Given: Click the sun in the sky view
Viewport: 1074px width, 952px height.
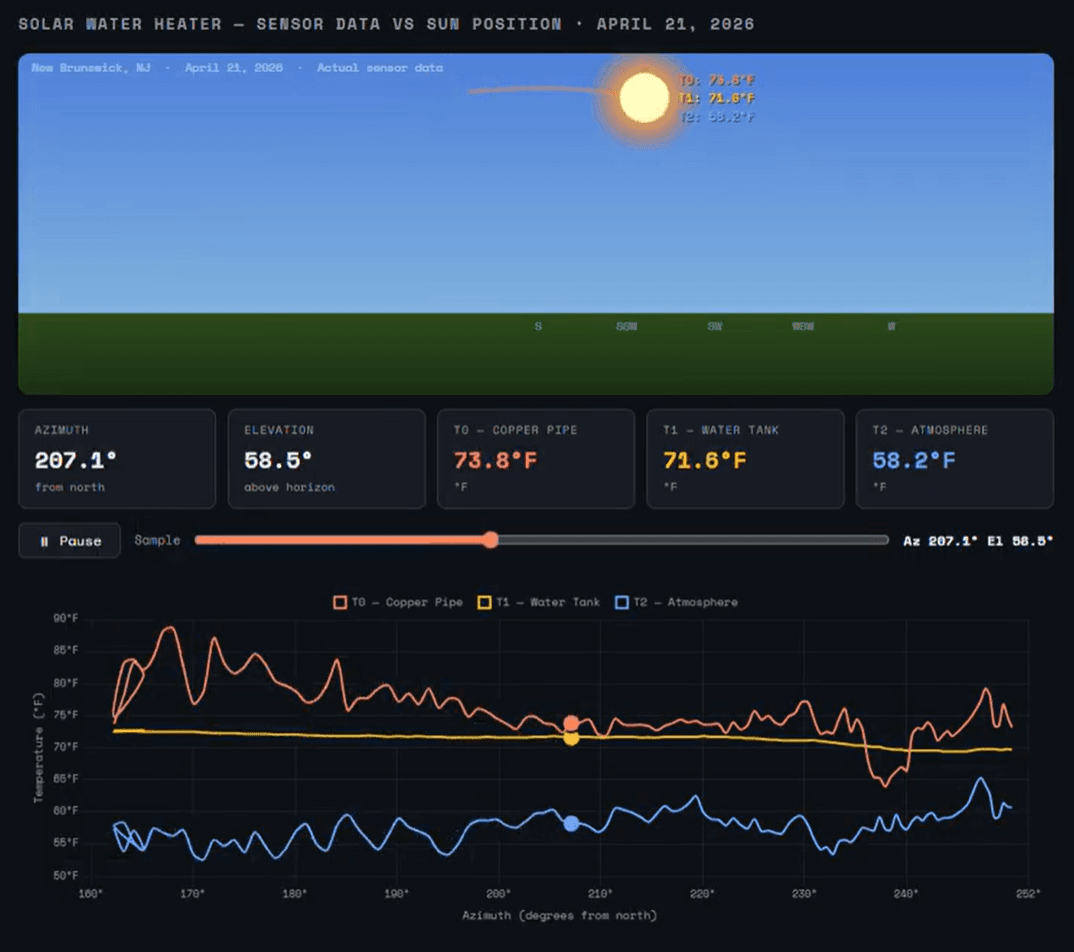Looking at the screenshot, I should pos(644,97).
